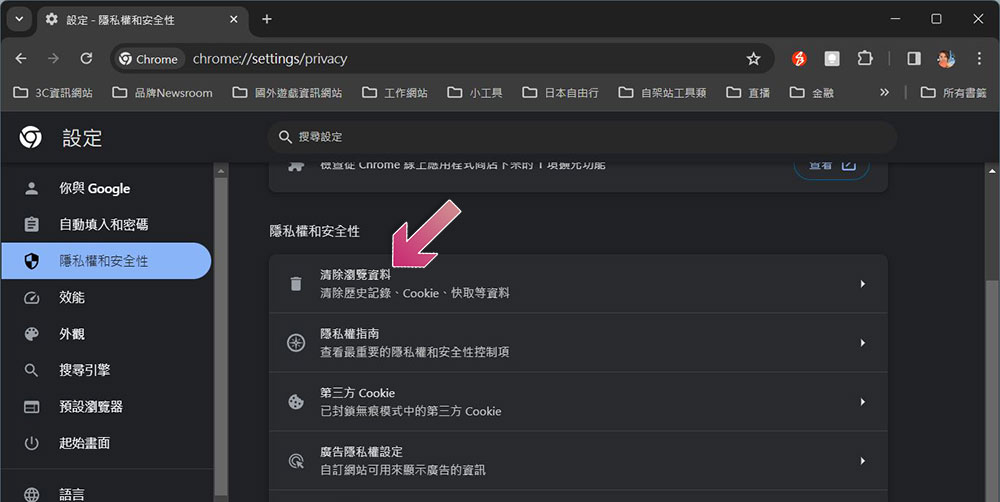
Task: Expand the hidden bookmarks chevron
Action: tap(884, 92)
